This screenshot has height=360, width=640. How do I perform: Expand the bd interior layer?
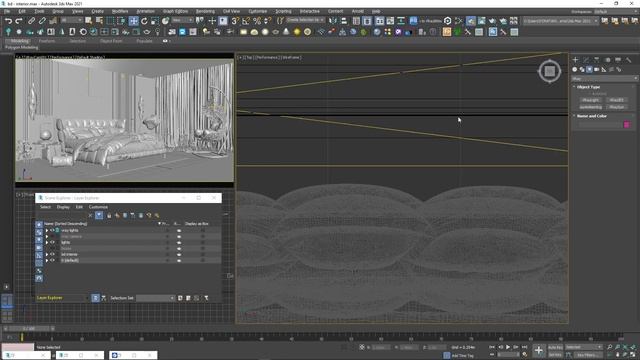pos(47,254)
